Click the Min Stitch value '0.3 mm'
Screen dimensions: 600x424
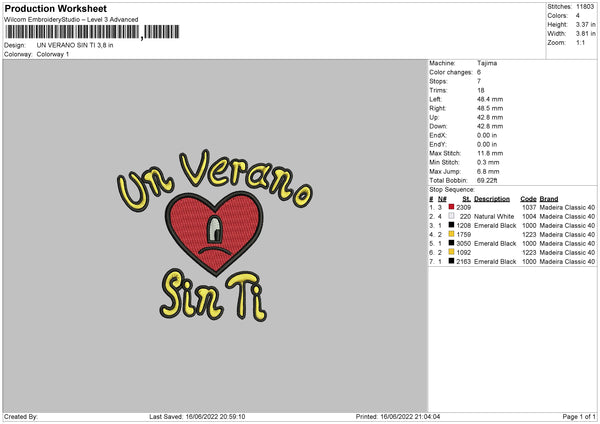pyautogui.click(x=488, y=162)
